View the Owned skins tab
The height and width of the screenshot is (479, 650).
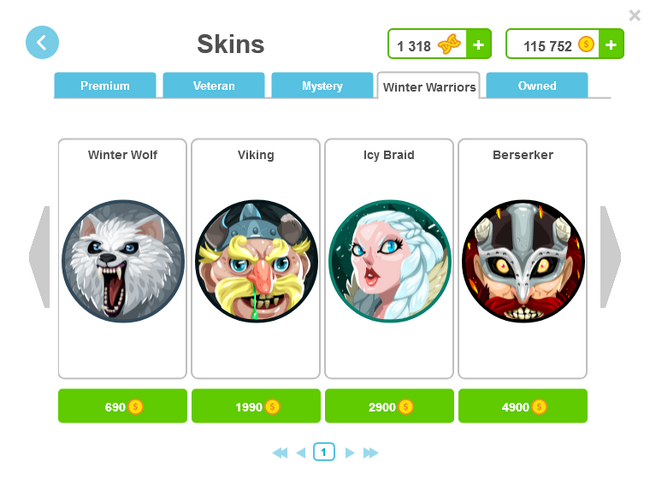coord(537,85)
